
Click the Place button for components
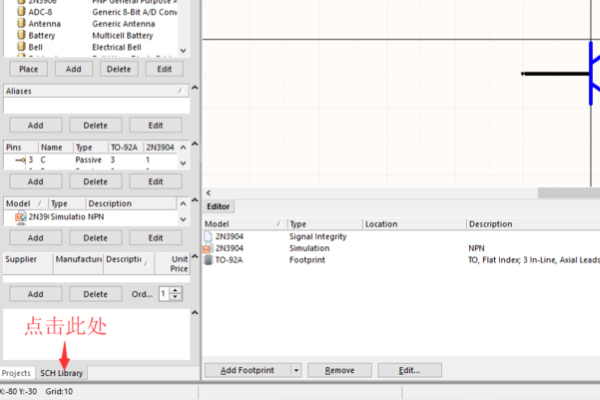point(28,69)
